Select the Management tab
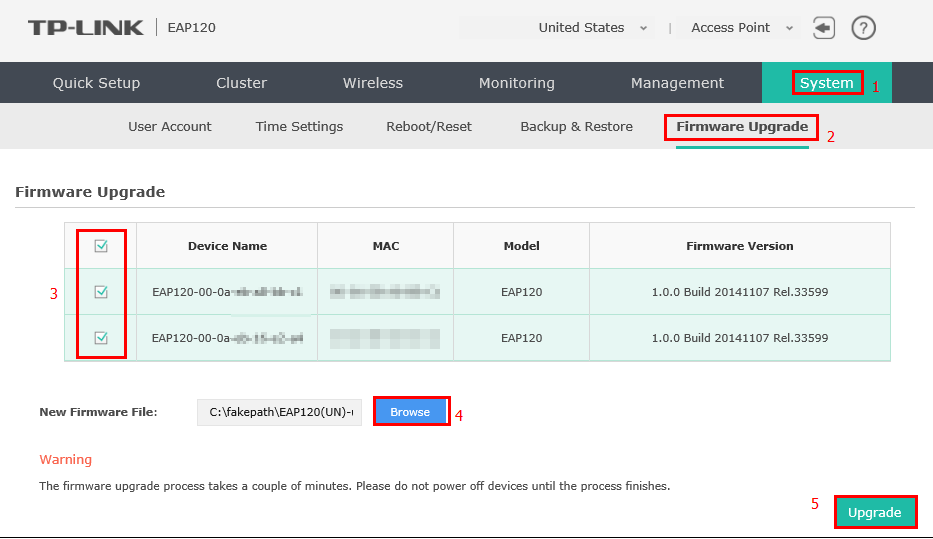The width and height of the screenshot is (933, 539). [677, 83]
